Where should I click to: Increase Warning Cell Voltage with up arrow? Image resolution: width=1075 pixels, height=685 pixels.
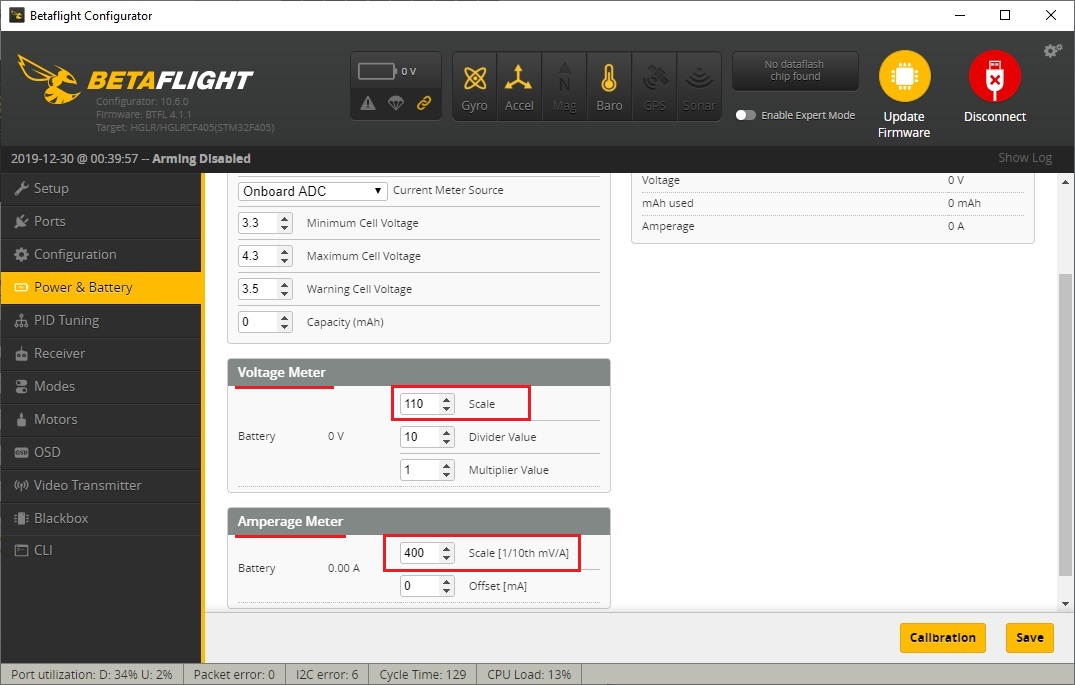pos(285,284)
